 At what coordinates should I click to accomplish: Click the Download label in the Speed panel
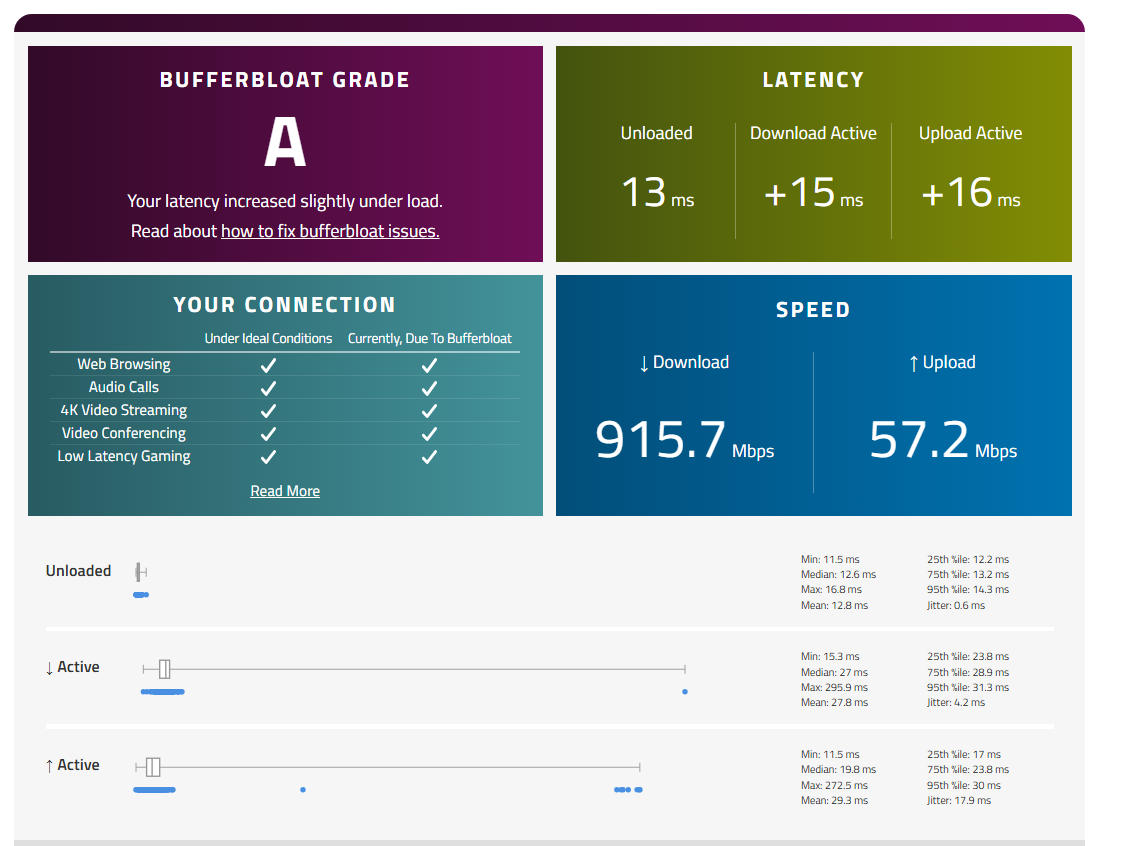pos(685,363)
